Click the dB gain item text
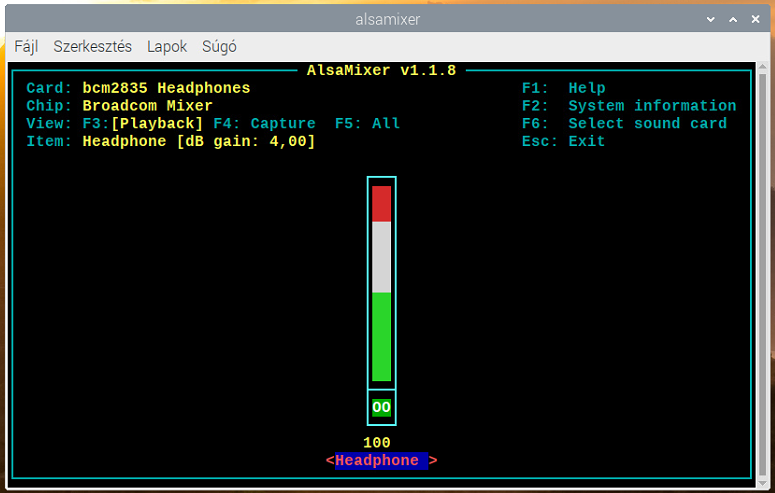This screenshot has height=493, width=775. click(x=199, y=141)
